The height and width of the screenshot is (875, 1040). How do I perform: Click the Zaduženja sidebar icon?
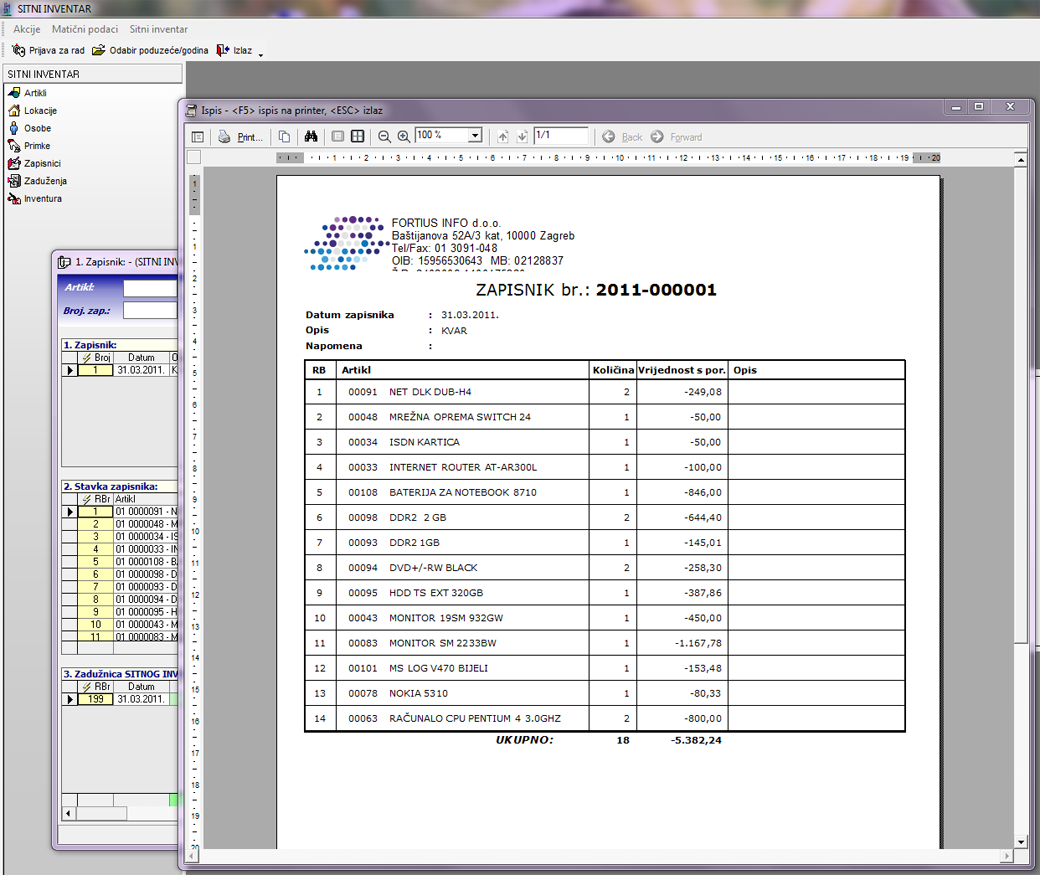14,181
